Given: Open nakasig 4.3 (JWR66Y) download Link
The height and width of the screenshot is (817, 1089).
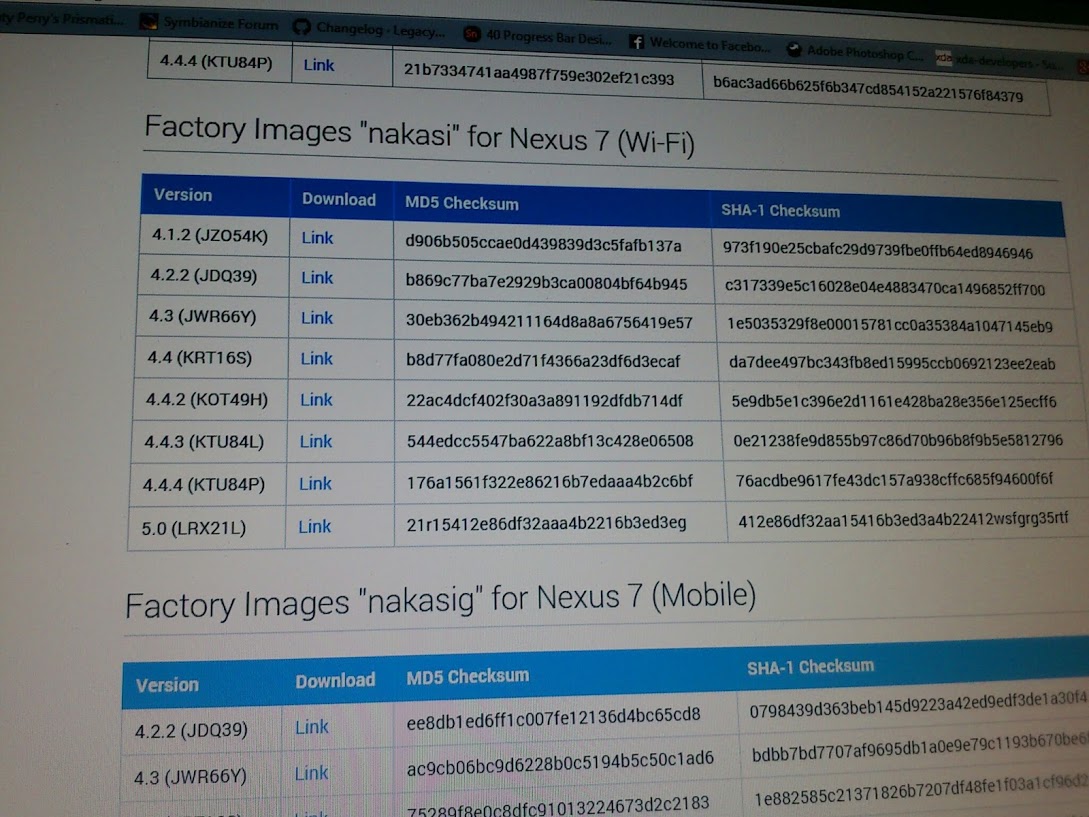Looking at the screenshot, I should point(311,773).
